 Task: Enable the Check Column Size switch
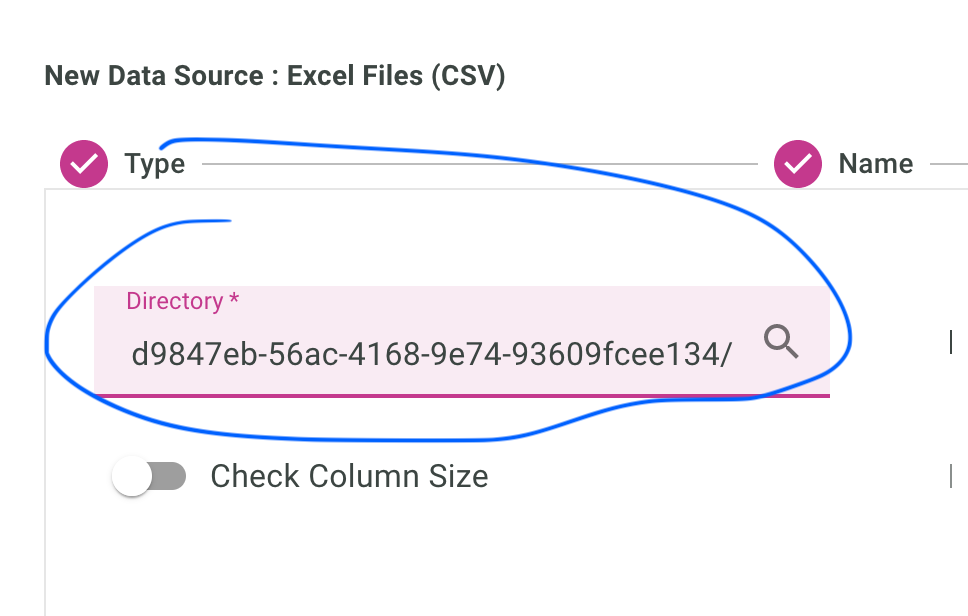(x=148, y=477)
